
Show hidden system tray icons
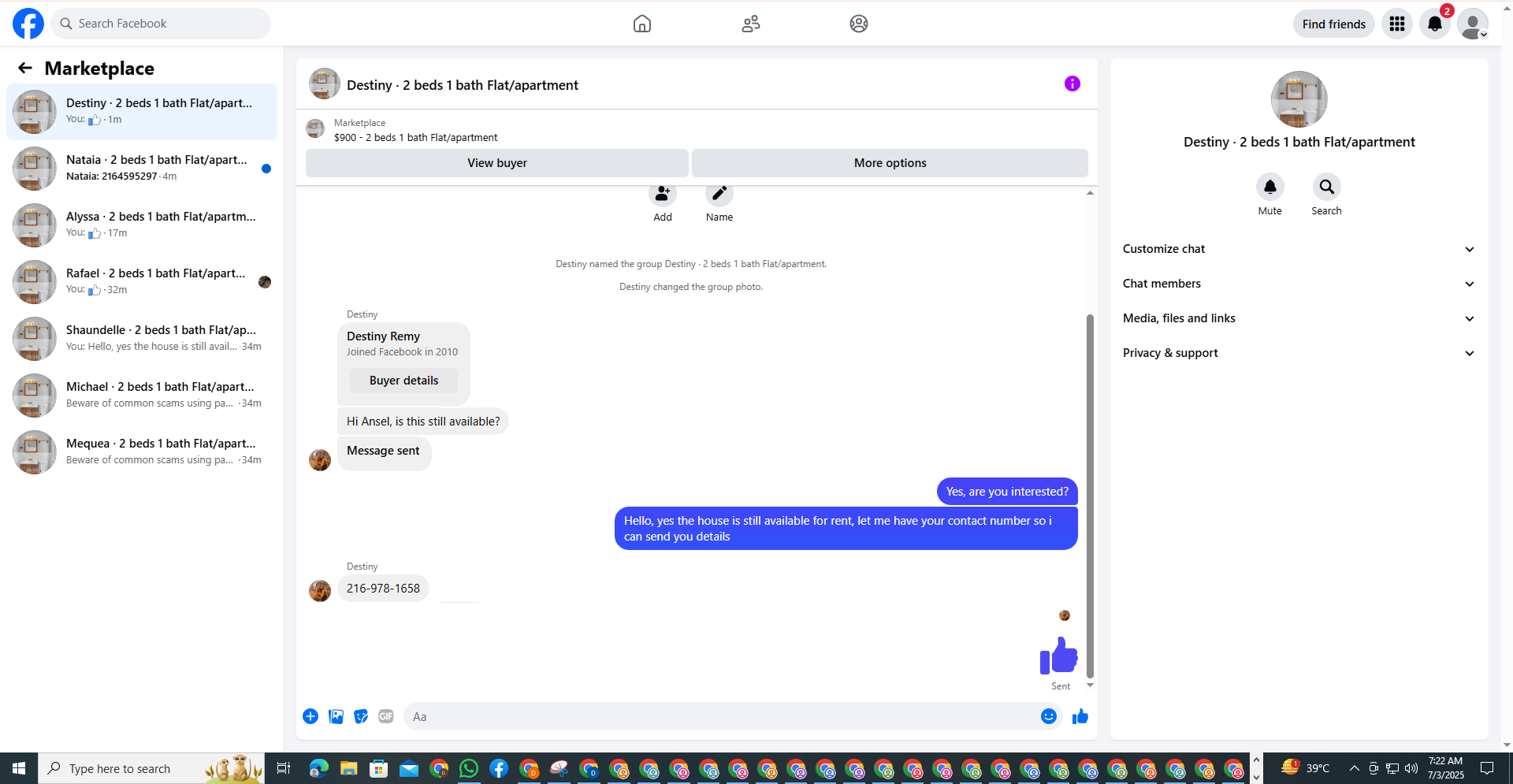(1354, 768)
